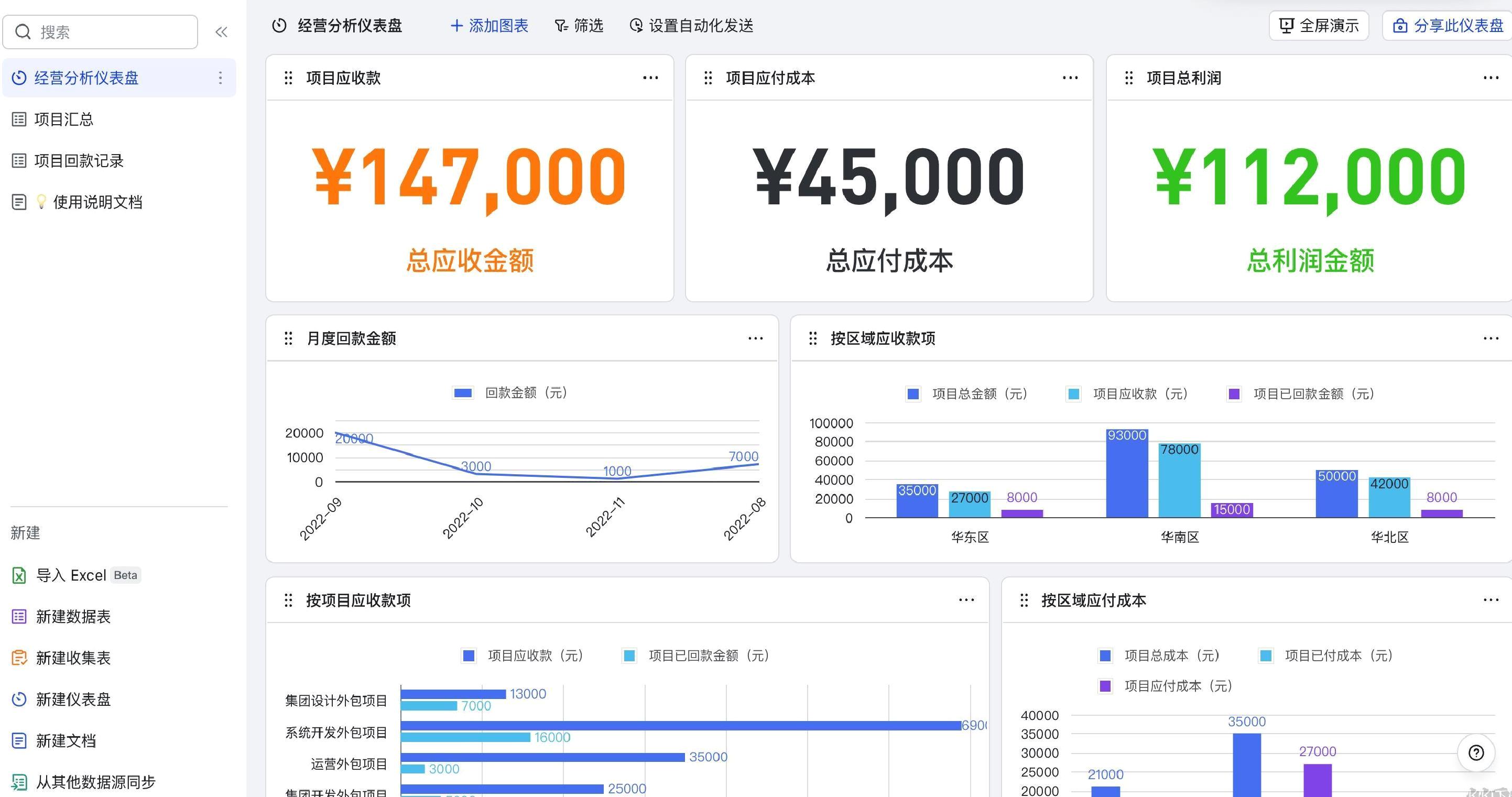Image resolution: width=1512 pixels, height=797 pixels.
Task: Click the dashboard title icon beside 经营分析仪表盘
Action: [x=279, y=26]
